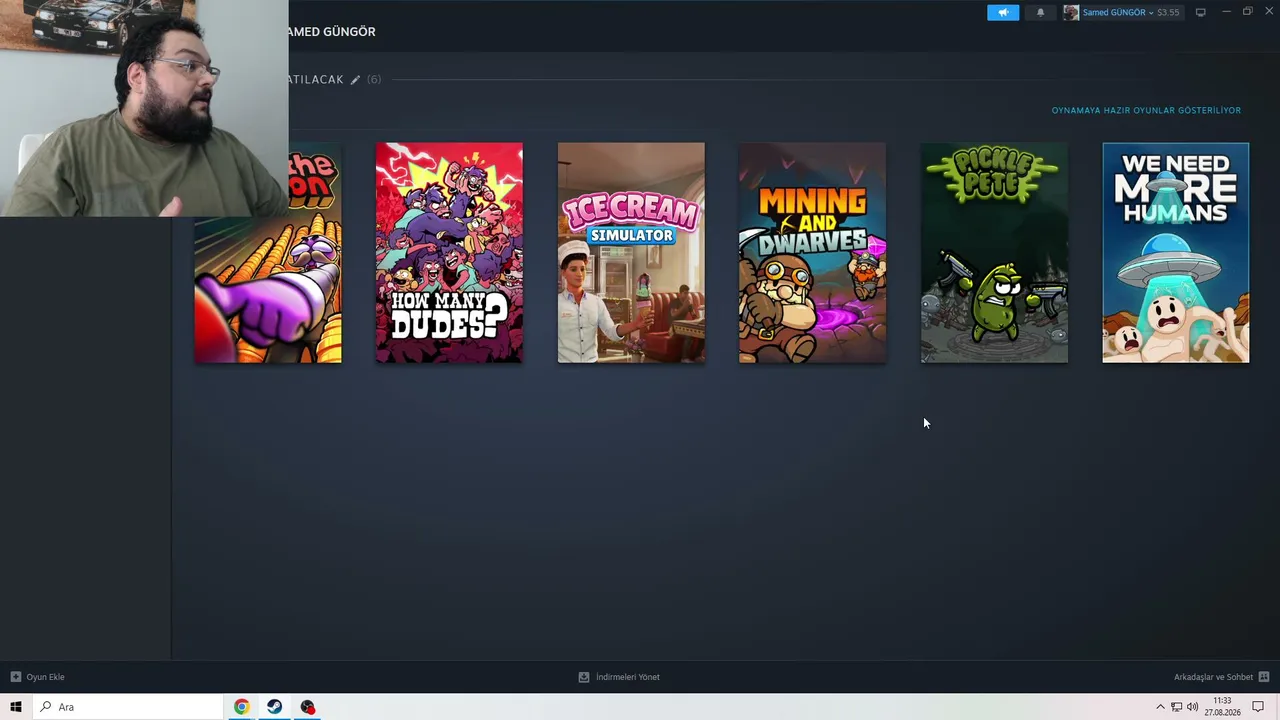Show hidden system tray icons
The height and width of the screenshot is (720, 1280).
point(1160,707)
